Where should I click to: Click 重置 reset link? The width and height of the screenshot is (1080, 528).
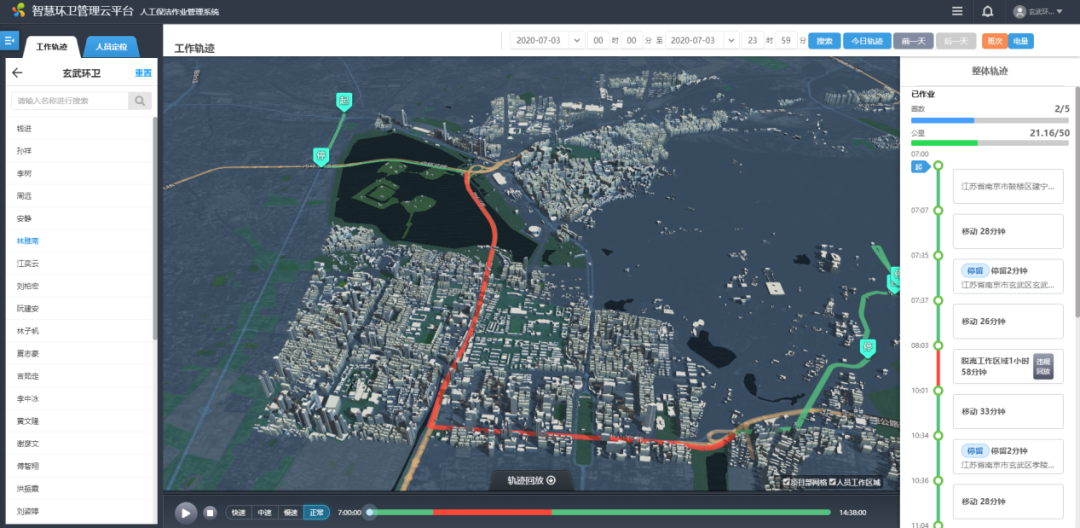tap(143, 73)
